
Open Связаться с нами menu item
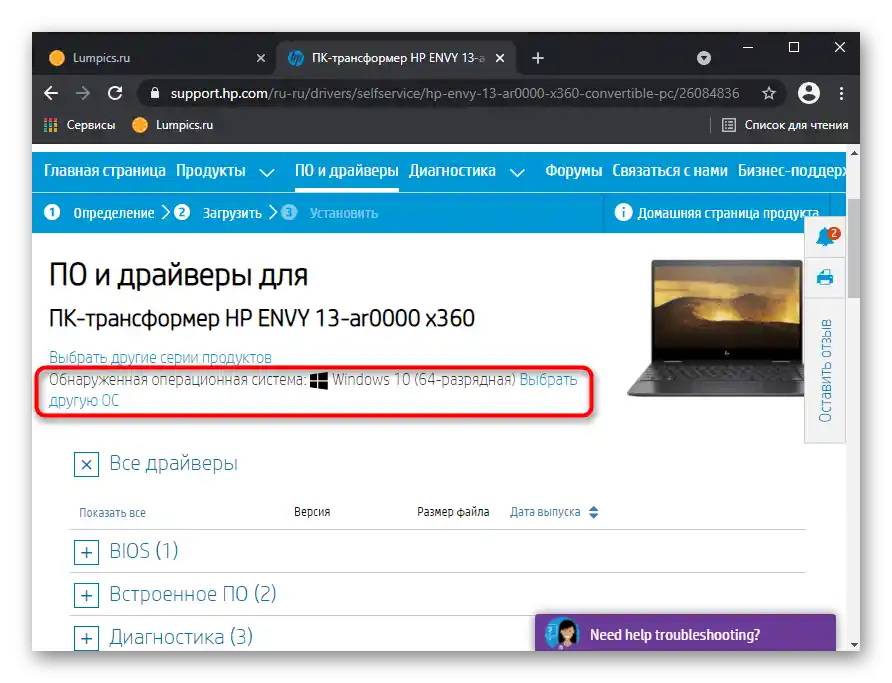point(670,171)
